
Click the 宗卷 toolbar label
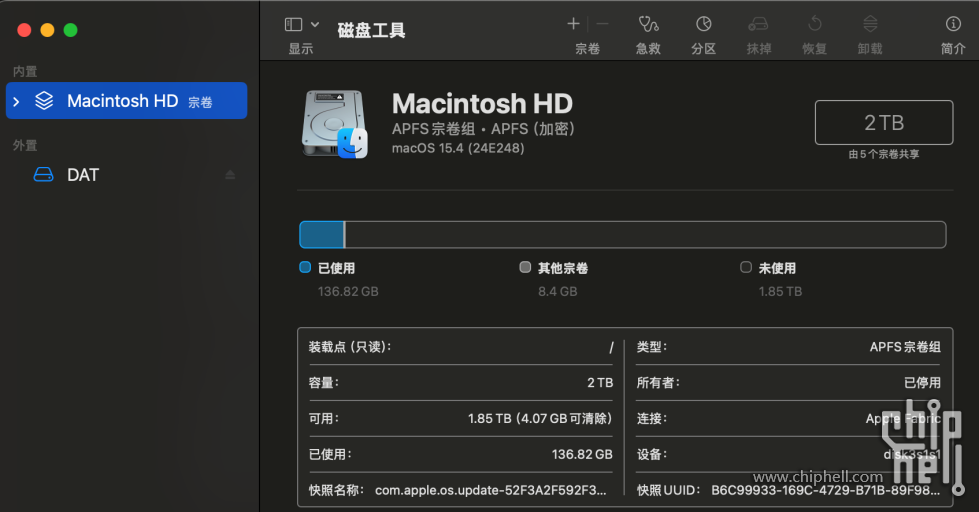point(587,49)
